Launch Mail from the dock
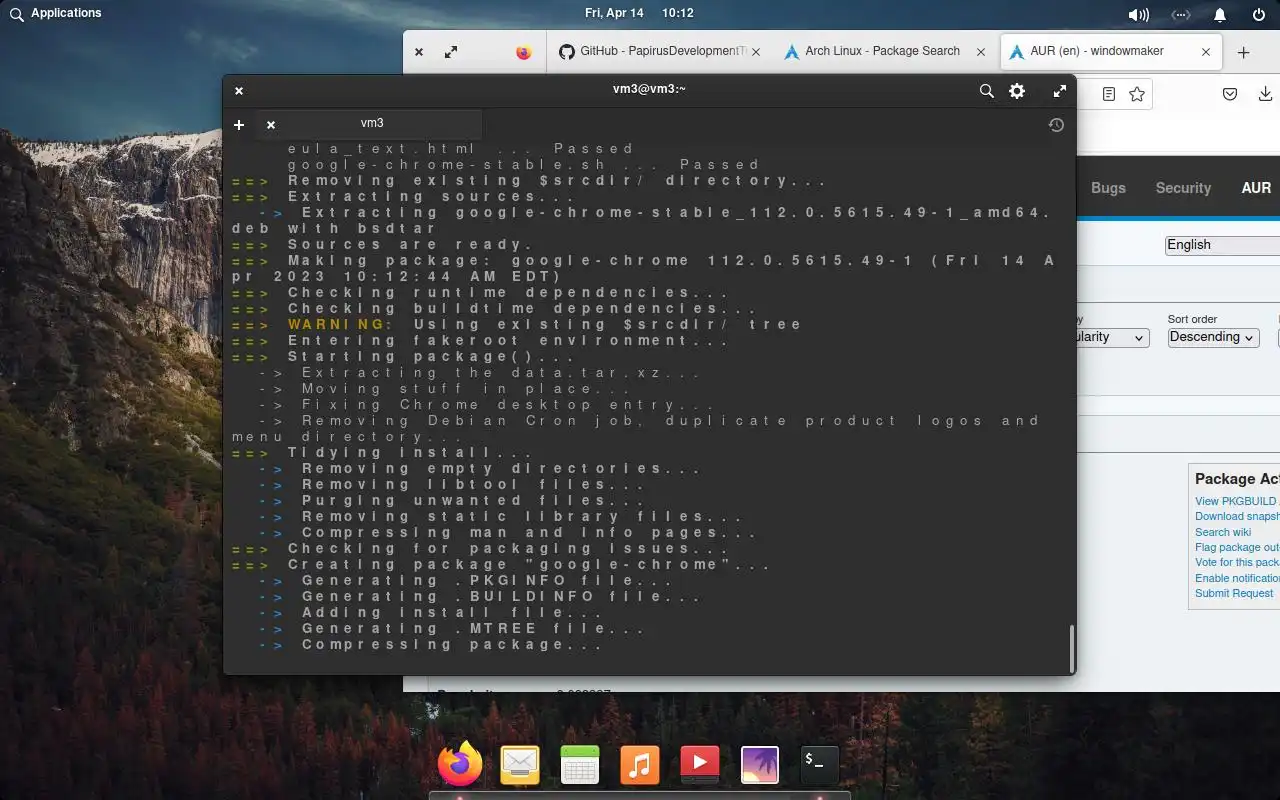Viewport: 1280px width, 800px height. [520, 765]
